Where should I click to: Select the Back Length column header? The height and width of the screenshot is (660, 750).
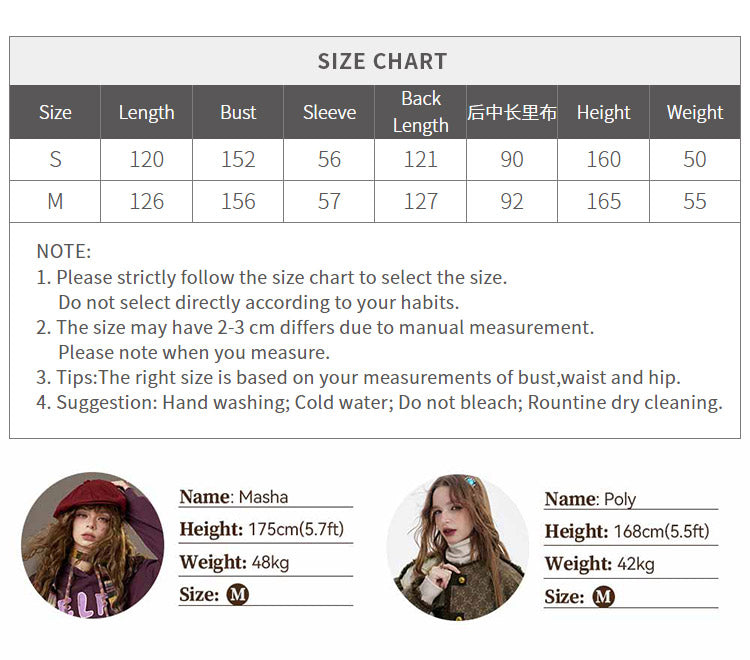pos(420,112)
